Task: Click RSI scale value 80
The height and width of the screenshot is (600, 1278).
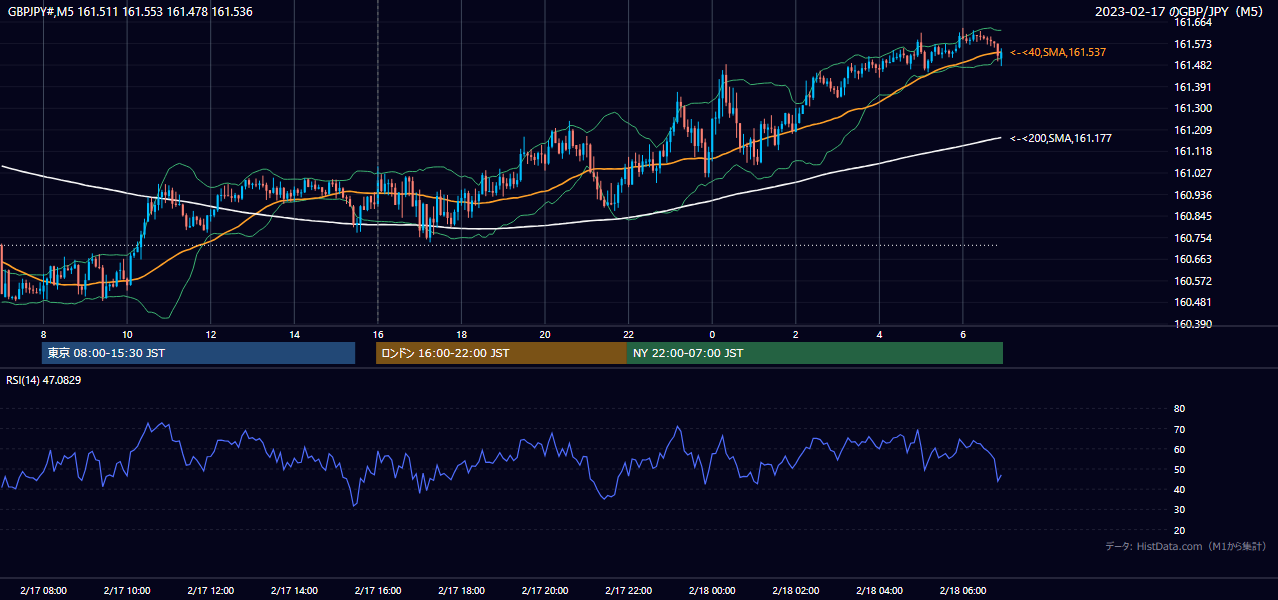Action: pos(1180,409)
